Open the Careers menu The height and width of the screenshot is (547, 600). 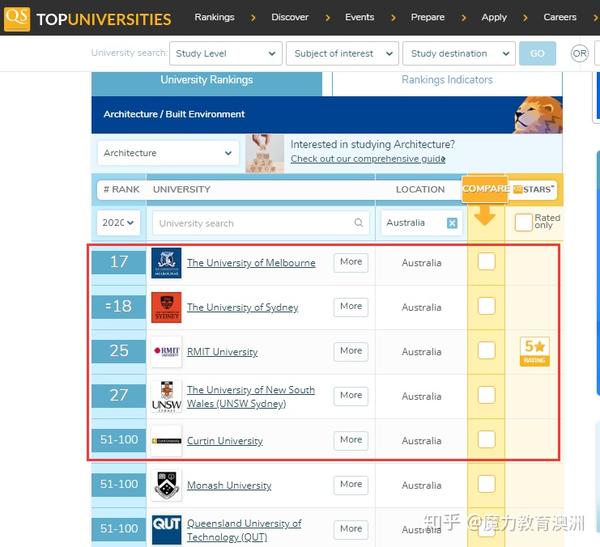559,17
